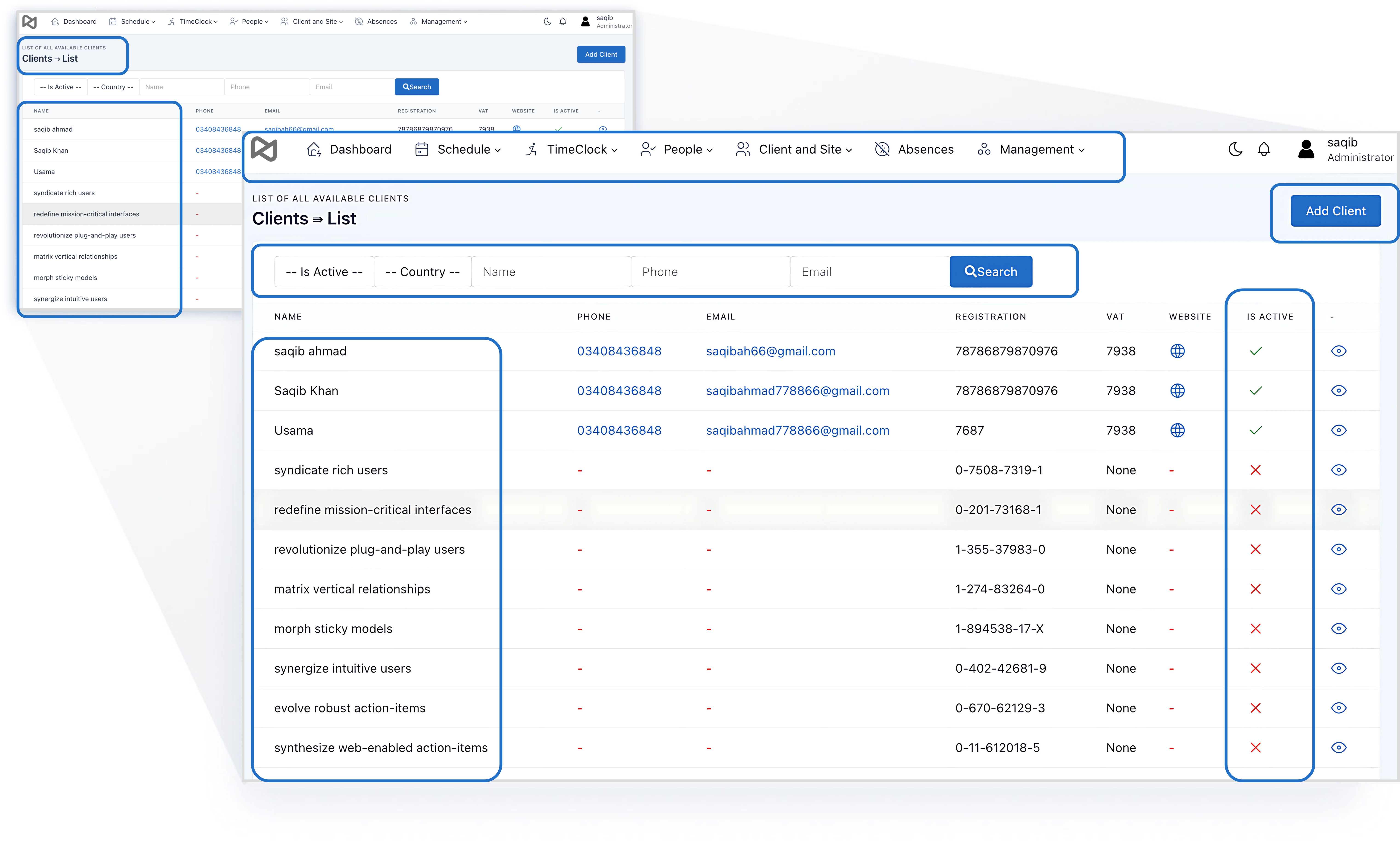Click Add Client in background window
The image size is (1400, 848).
click(x=601, y=54)
